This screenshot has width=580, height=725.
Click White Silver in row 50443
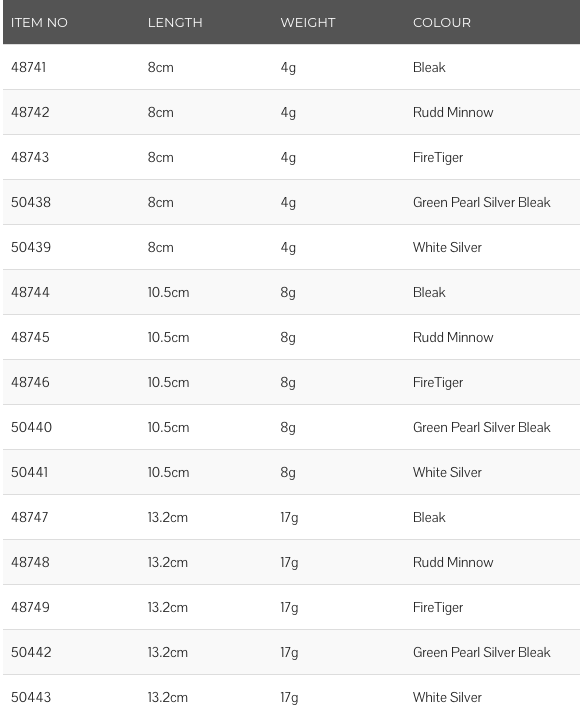[447, 697]
